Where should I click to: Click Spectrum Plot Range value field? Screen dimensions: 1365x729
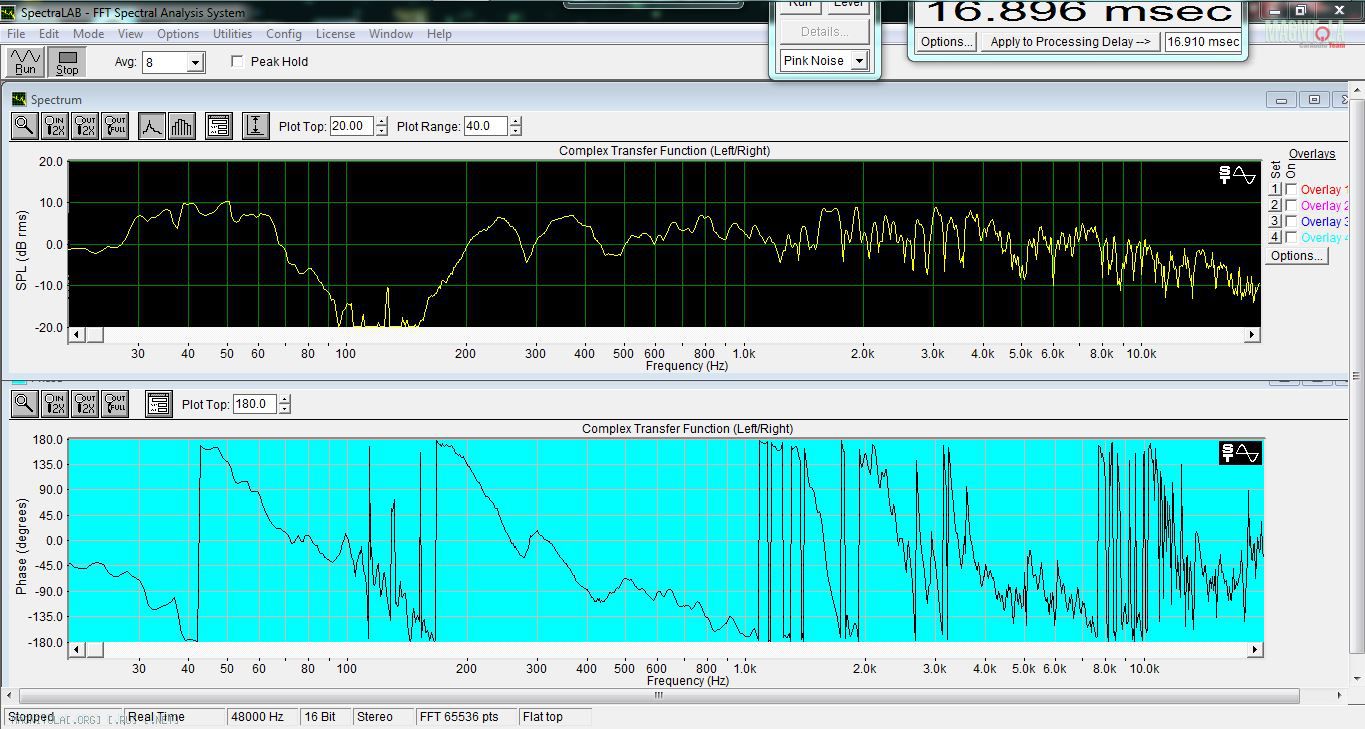coord(486,126)
